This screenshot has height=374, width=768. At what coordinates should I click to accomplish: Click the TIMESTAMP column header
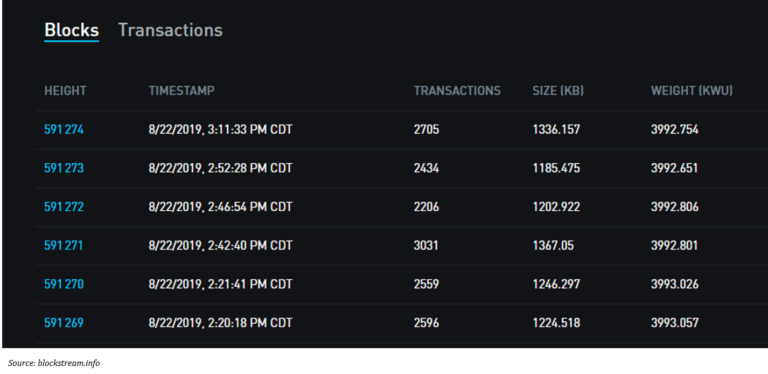coord(182,91)
